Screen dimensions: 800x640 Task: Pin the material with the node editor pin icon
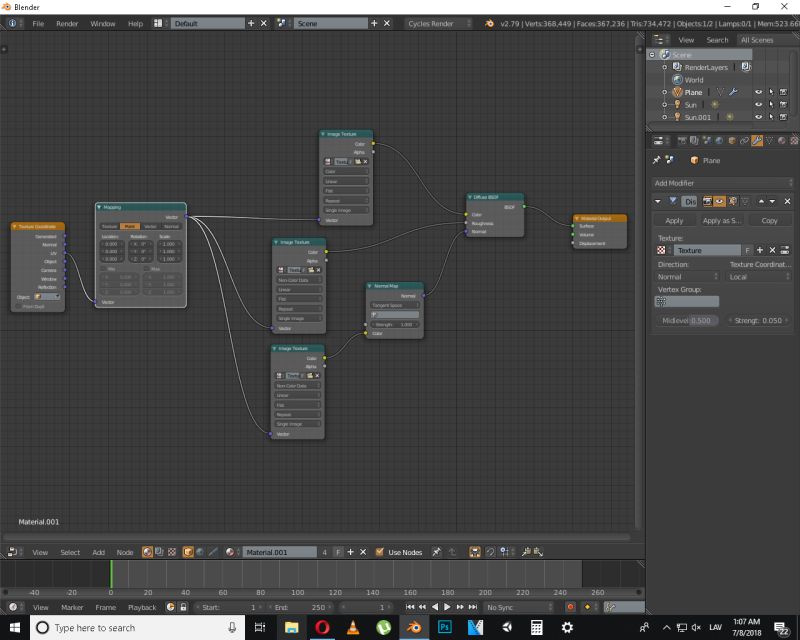(x=436, y=551)
